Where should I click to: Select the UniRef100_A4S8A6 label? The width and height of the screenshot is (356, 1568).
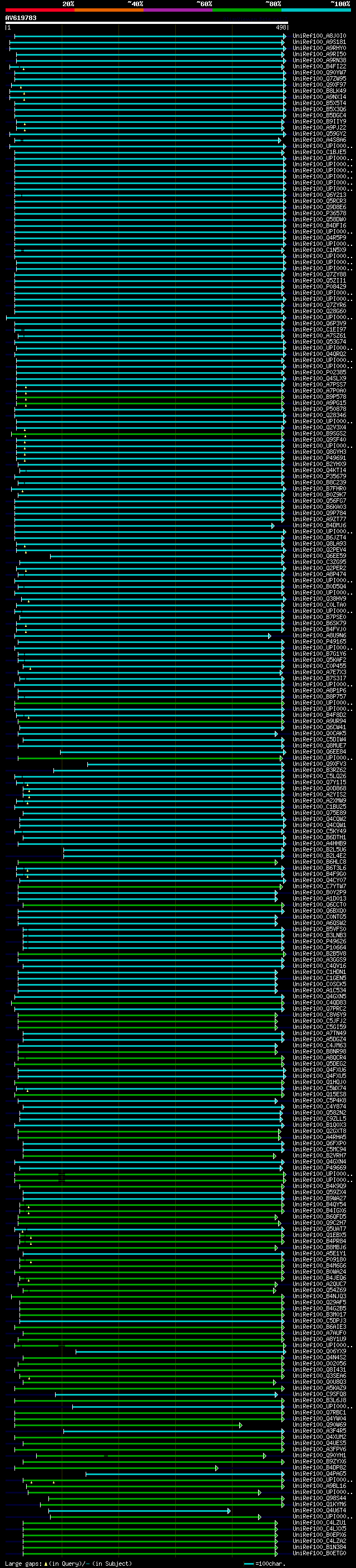319,140
